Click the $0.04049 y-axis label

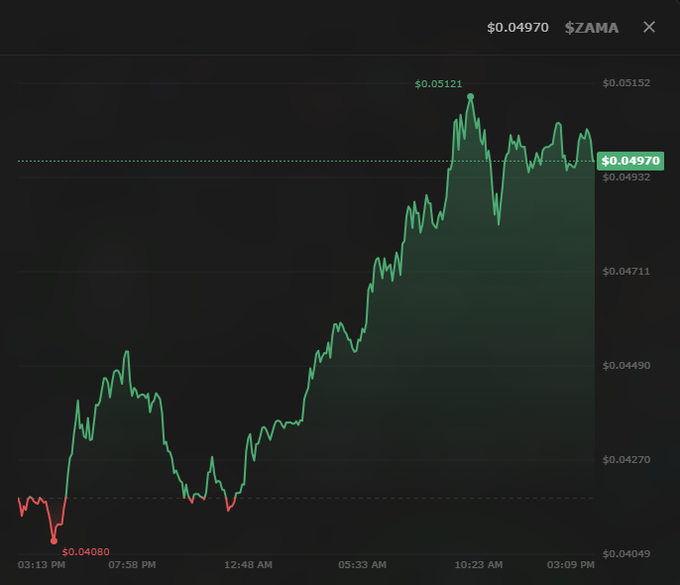tap(626, 554)
